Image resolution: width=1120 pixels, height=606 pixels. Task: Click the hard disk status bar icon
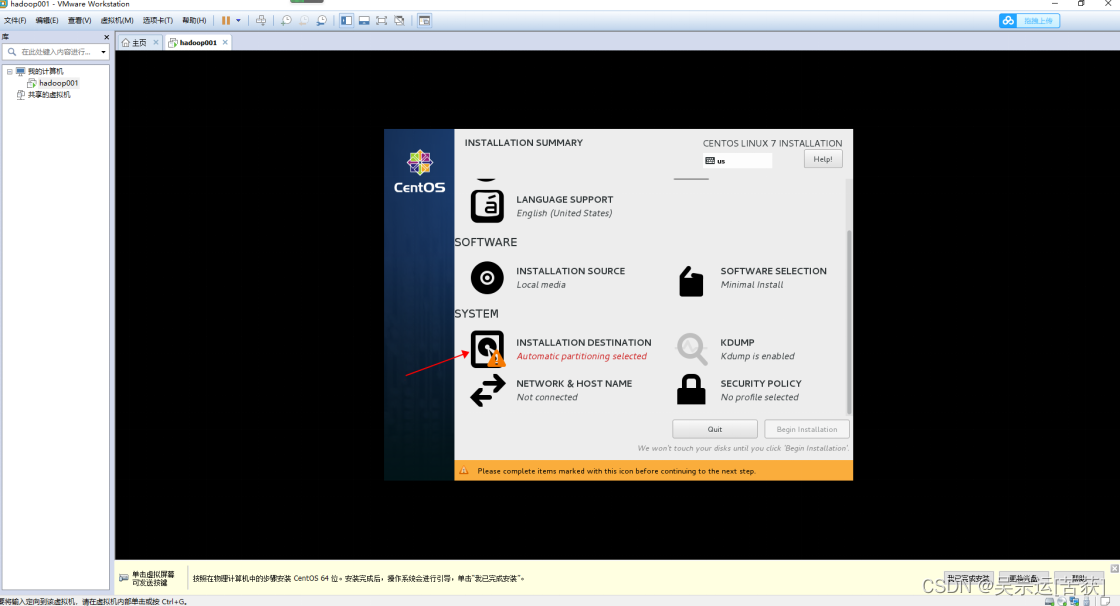pyautogui.click(x=1049, y=602)
